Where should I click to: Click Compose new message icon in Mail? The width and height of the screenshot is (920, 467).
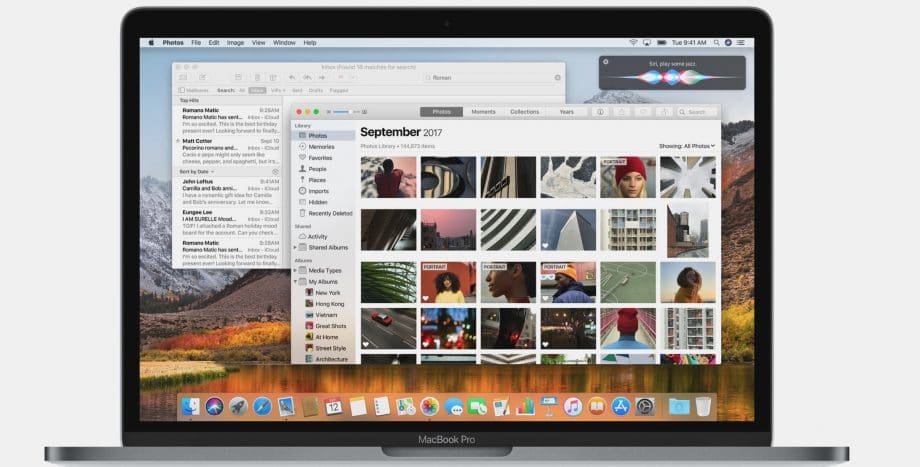click(202, 77)
